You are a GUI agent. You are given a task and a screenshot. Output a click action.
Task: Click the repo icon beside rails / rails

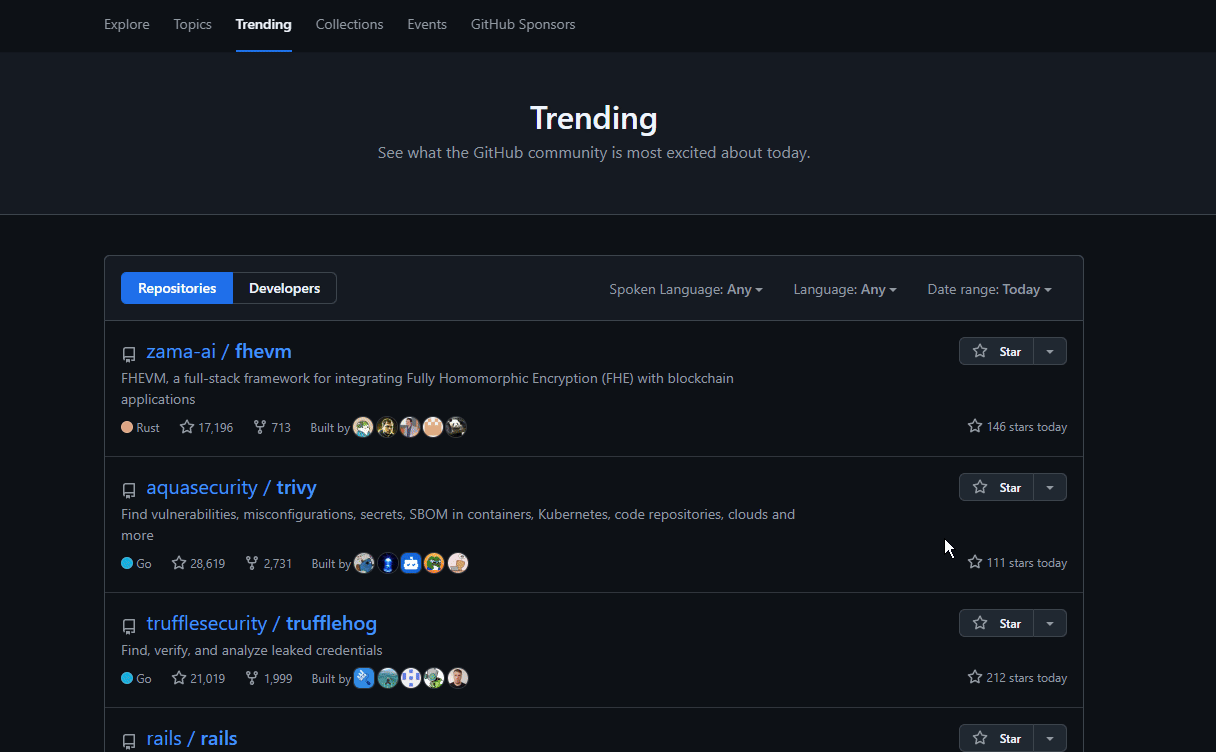tap(129, 741)
